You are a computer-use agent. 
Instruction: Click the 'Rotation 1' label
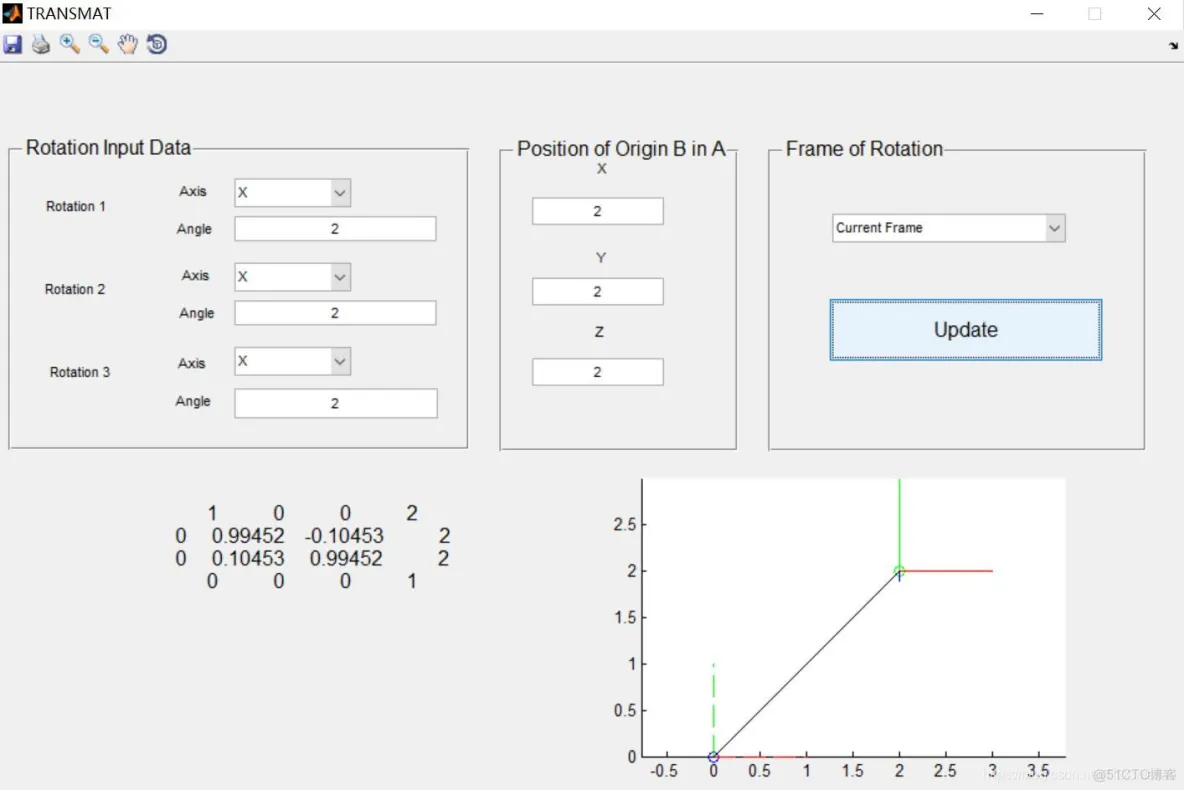tap(76, 206)
